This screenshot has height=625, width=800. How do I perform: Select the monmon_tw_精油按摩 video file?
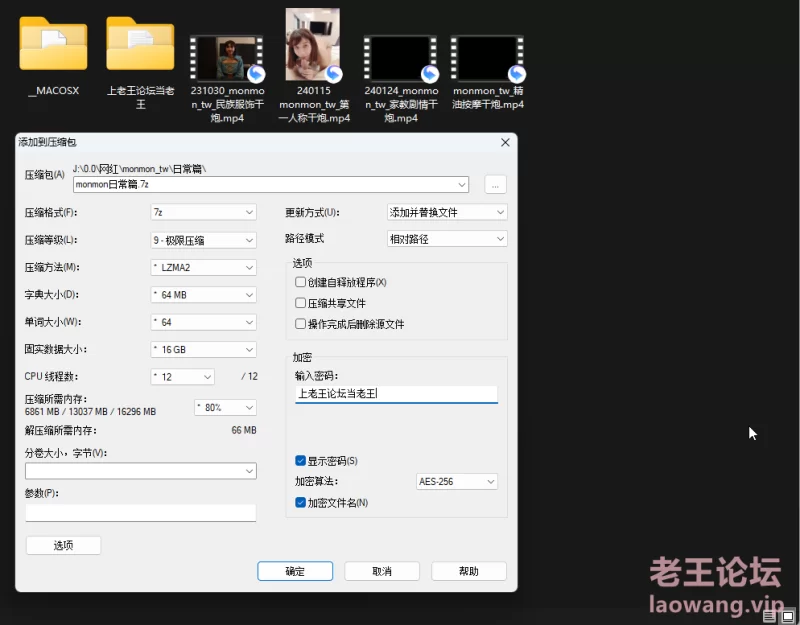(488, 58)
